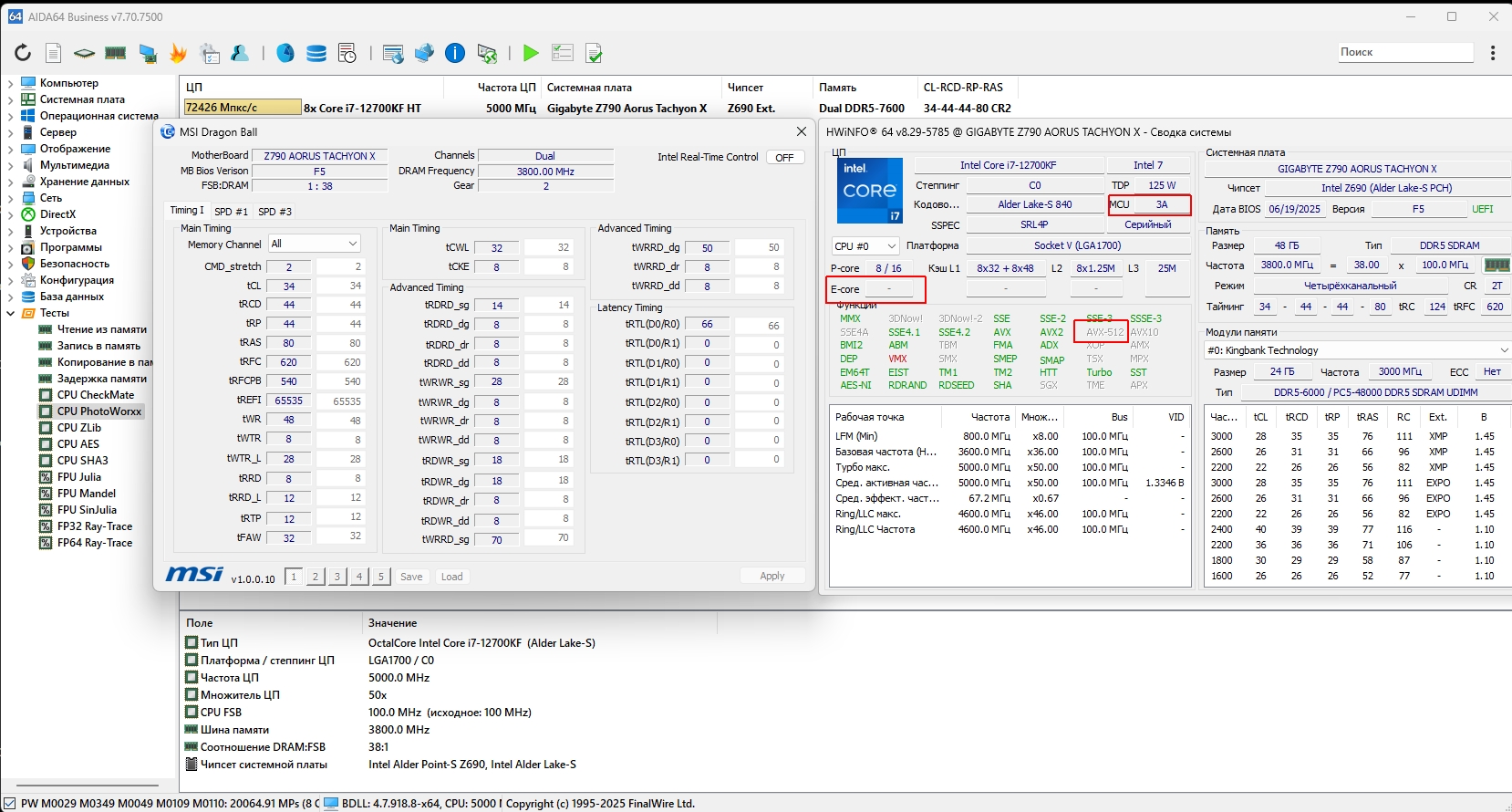The height and width of the screenshot is (812, 1512).
Task: Open the Report page icon
Action: (x=54, y=53)
